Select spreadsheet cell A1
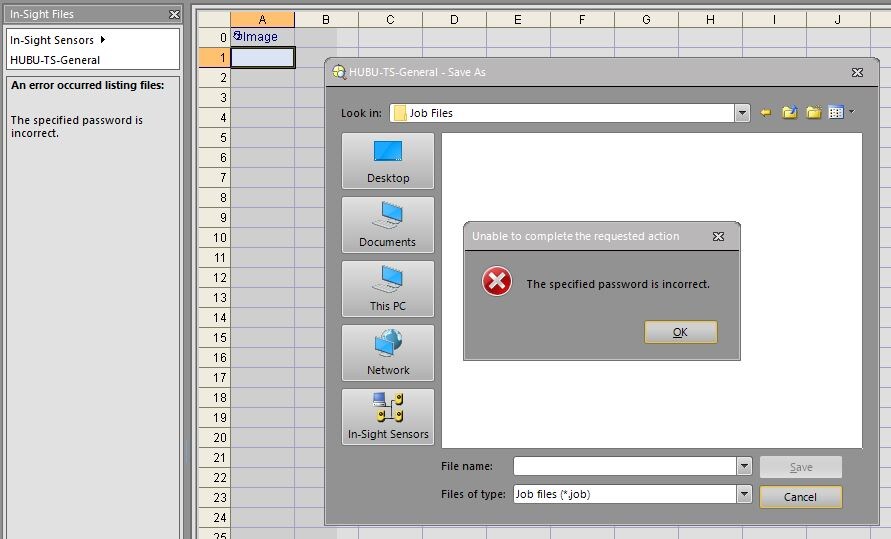 click(x=263, y=57)
